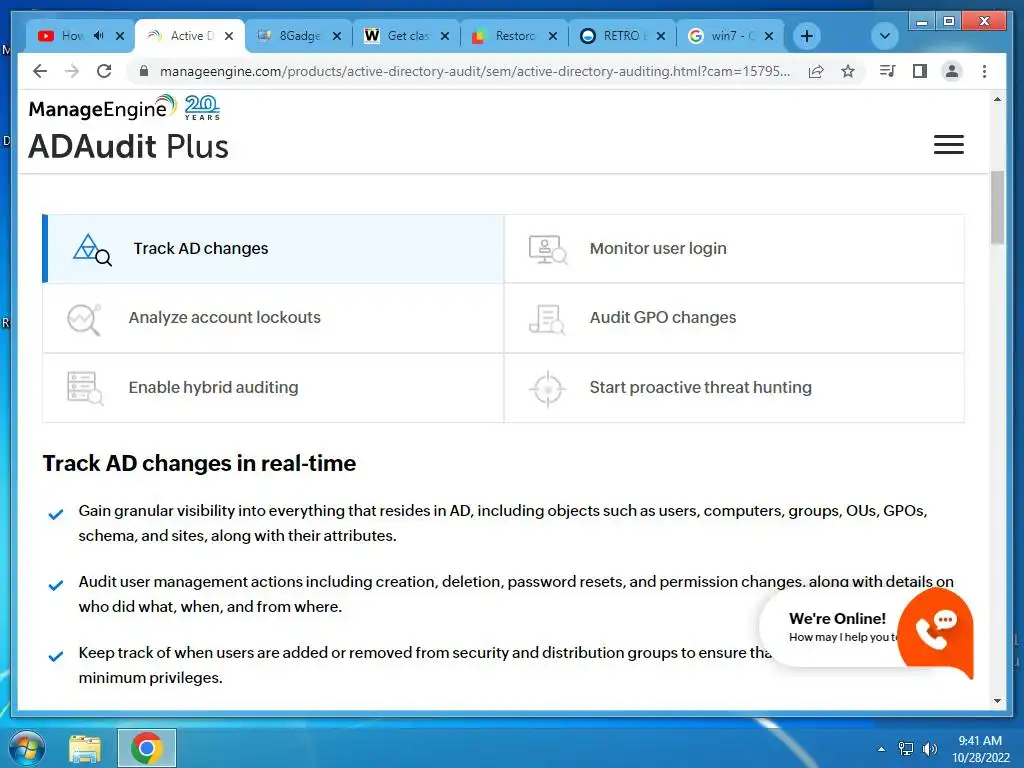Open the media controls icon in toolbar
The image size is (1024, 768).
887,71
